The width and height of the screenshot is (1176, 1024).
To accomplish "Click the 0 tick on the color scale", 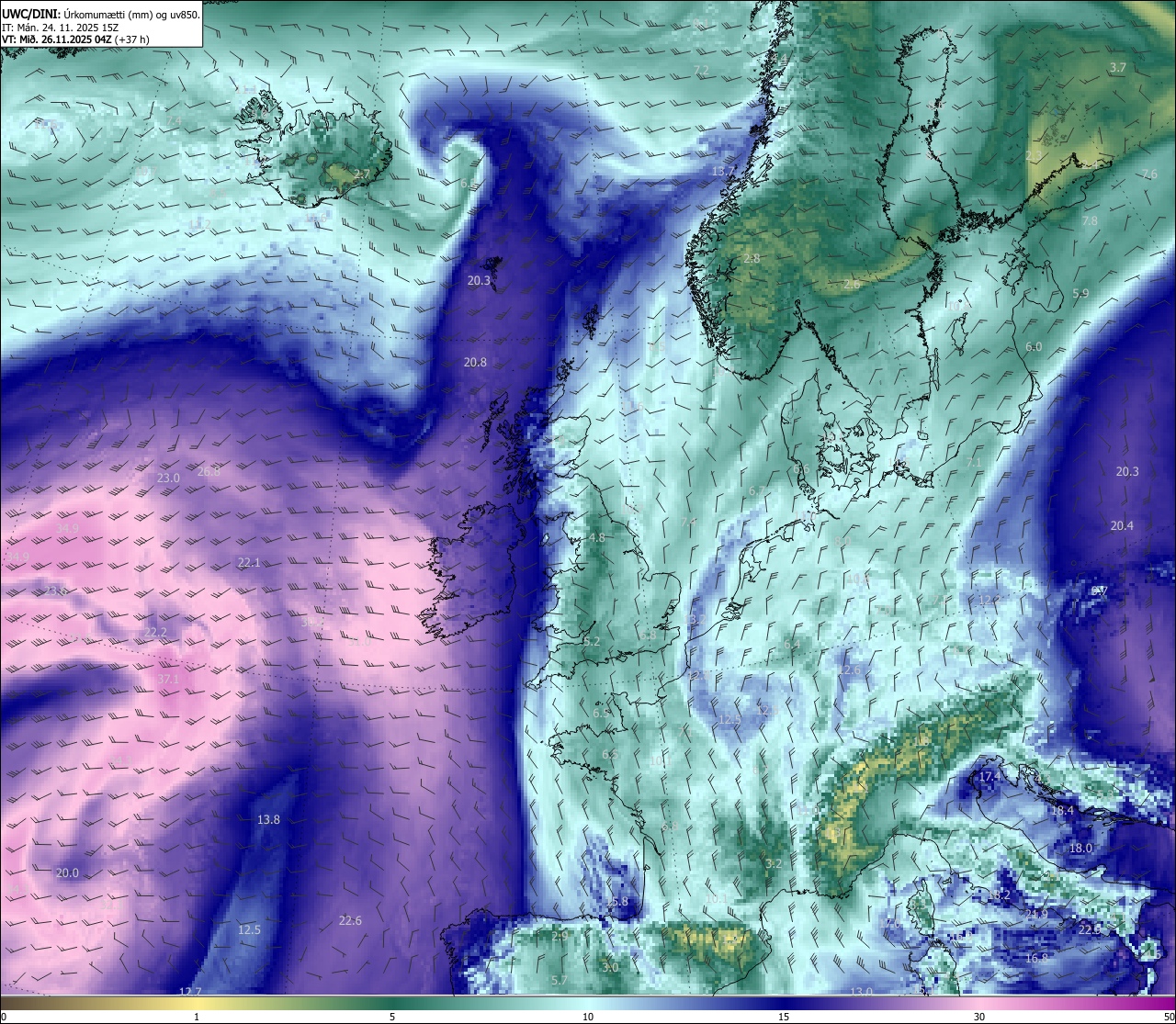I will coord(3,1017).
